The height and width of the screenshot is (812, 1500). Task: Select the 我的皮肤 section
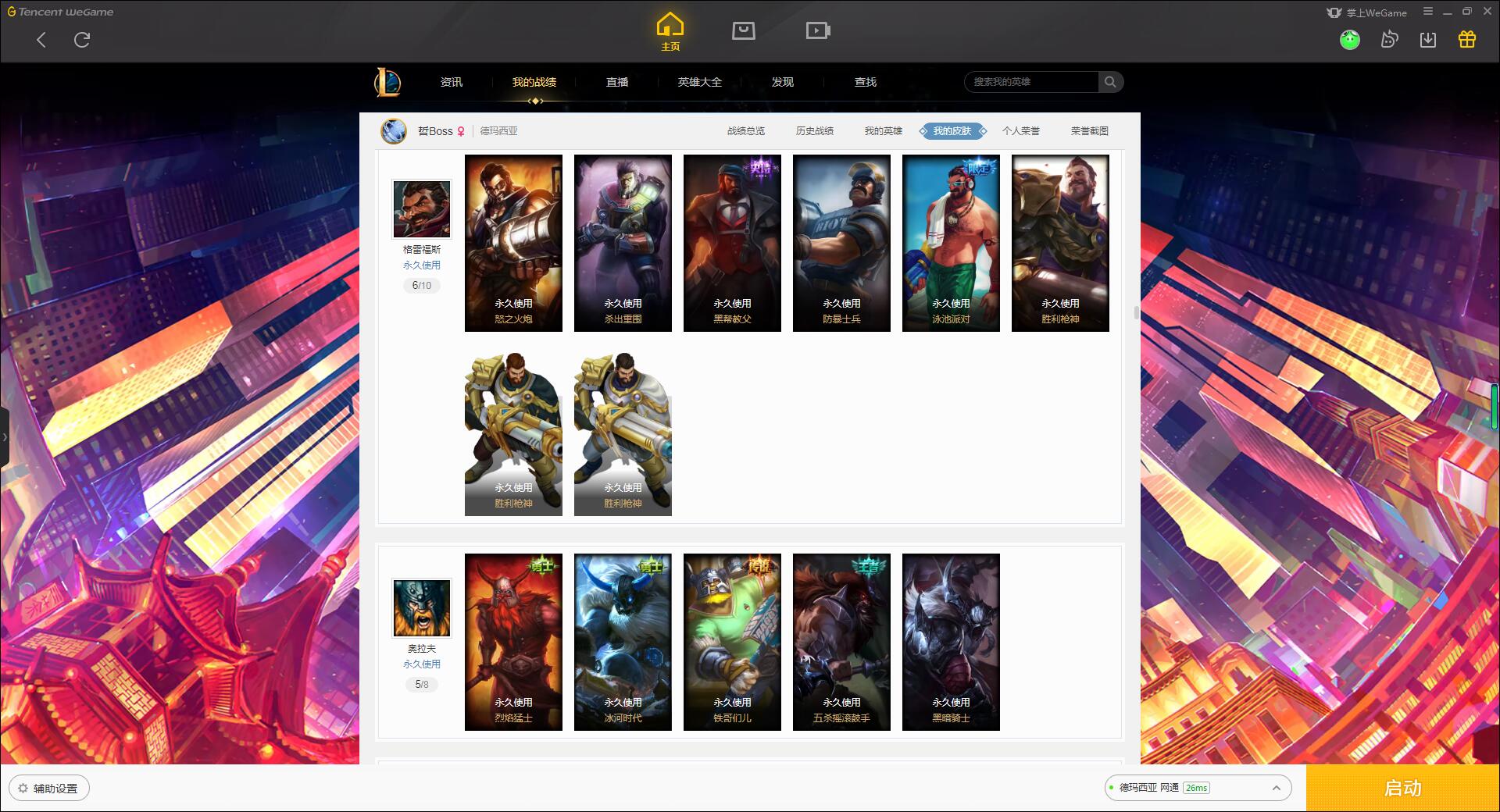pyautogui.click(x=952, y=131)
